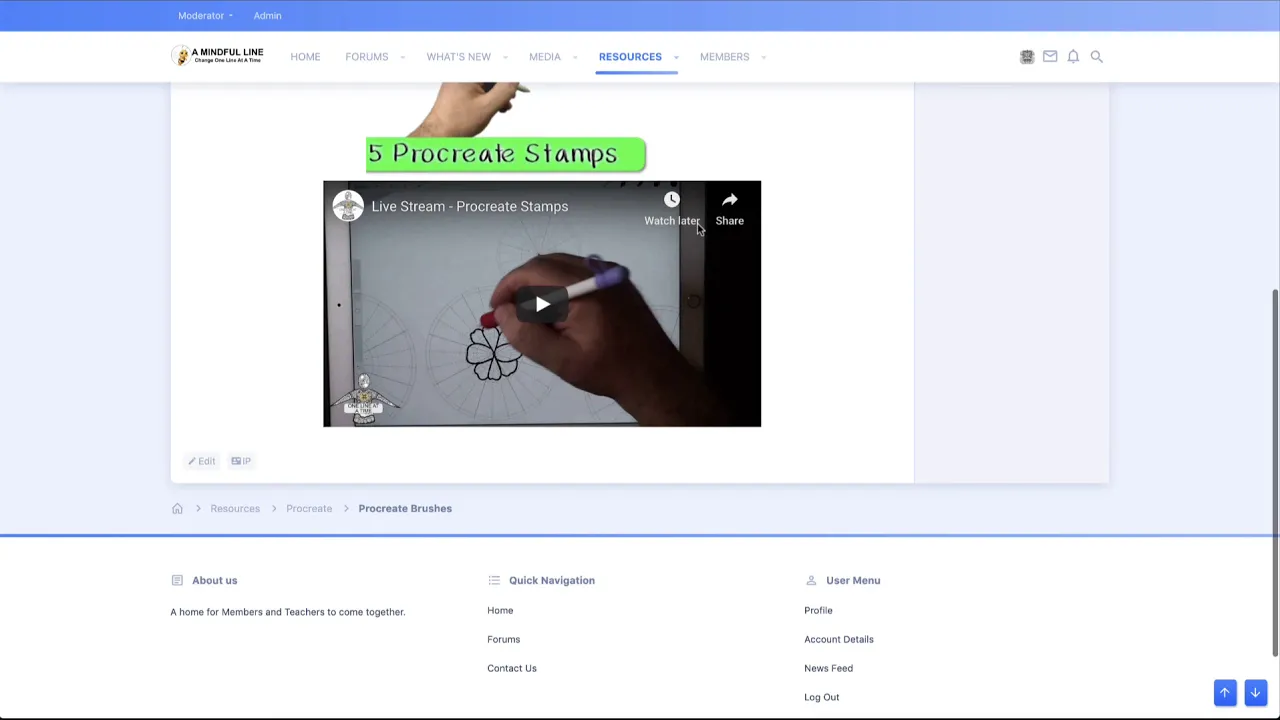Open the envelope inbox icon

coord(1050,57)
